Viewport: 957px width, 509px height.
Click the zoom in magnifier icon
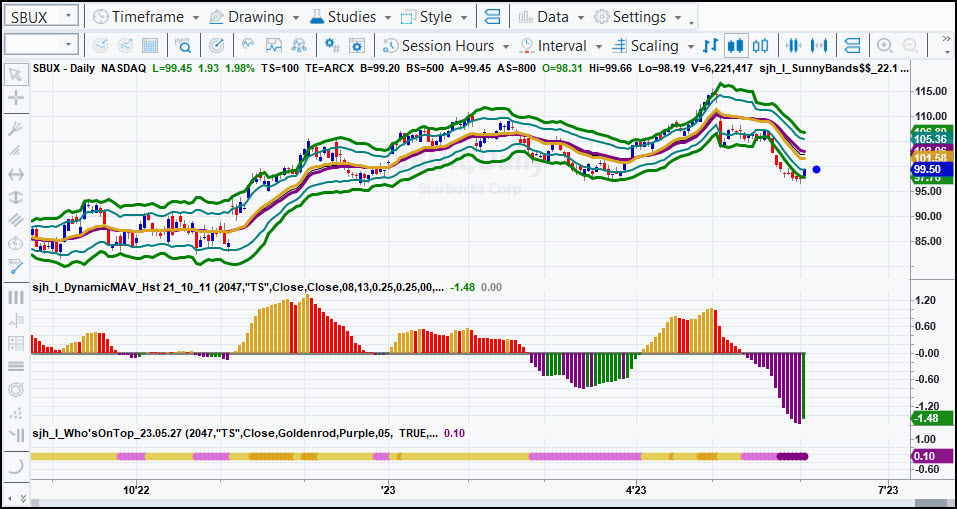pyautogui.click(x=884, y=46)
